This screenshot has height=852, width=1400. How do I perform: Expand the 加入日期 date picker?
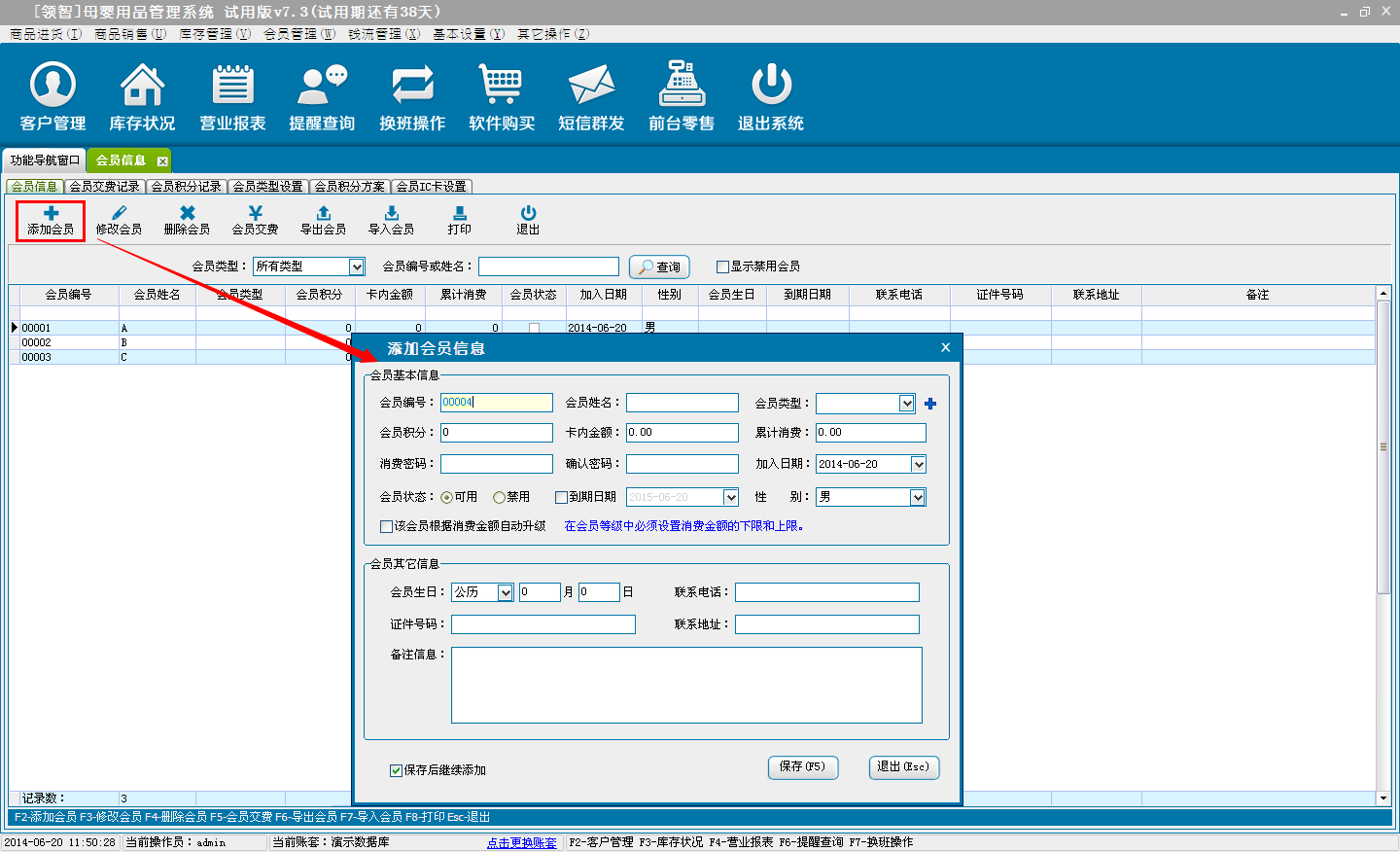pyautogui.click(x=918, y=464)
